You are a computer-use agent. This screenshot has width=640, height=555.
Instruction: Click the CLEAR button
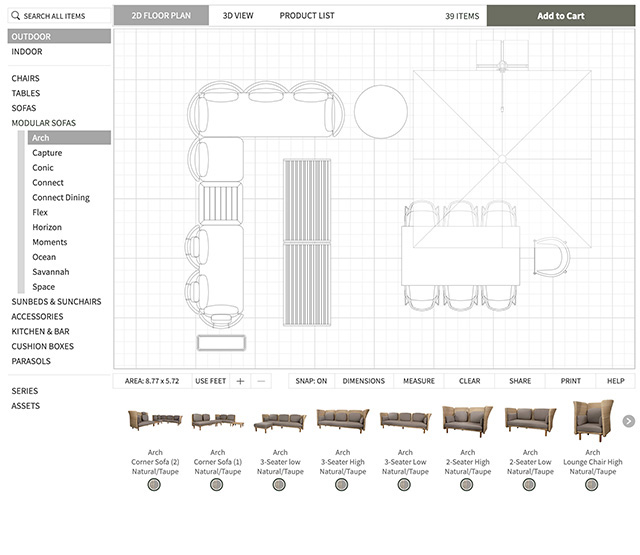point(469,381)
